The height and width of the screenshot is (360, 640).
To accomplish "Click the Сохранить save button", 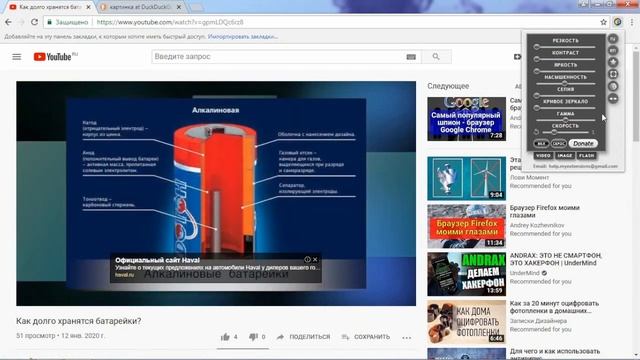I will coord(366,337).
